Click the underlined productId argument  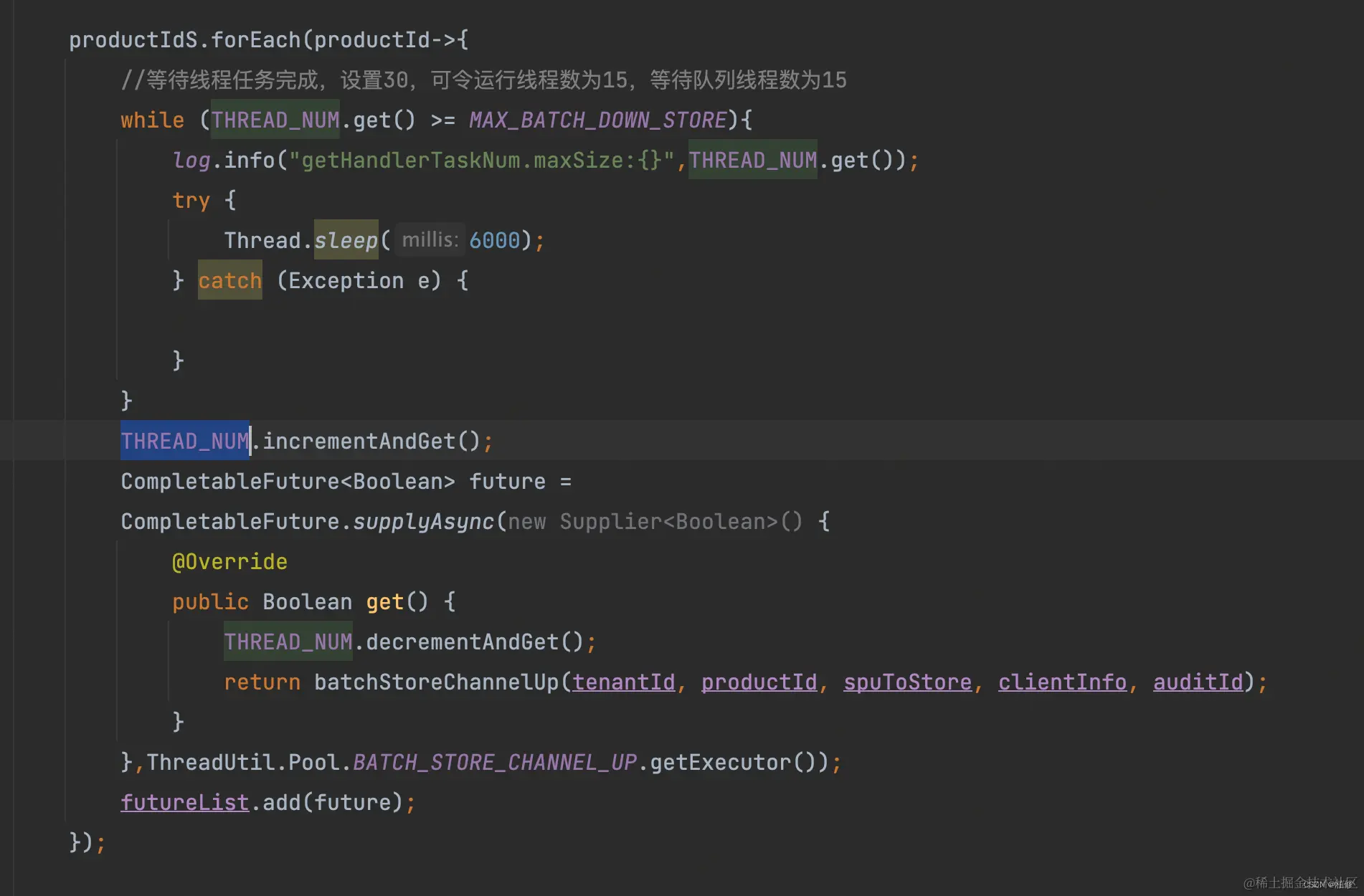click(x=759, y=682)
